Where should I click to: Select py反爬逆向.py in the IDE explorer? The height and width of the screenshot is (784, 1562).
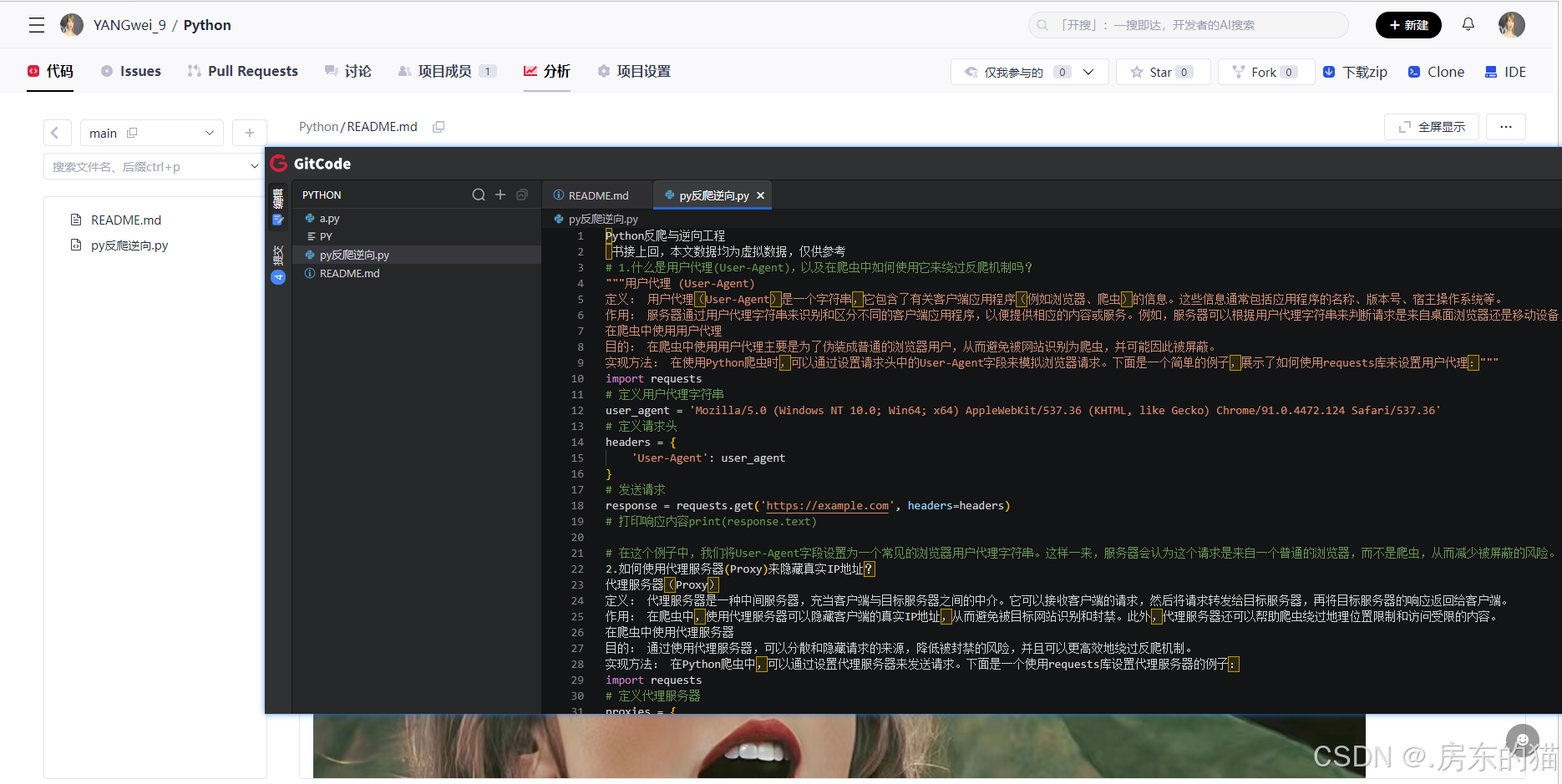click(x=416, y=255)
